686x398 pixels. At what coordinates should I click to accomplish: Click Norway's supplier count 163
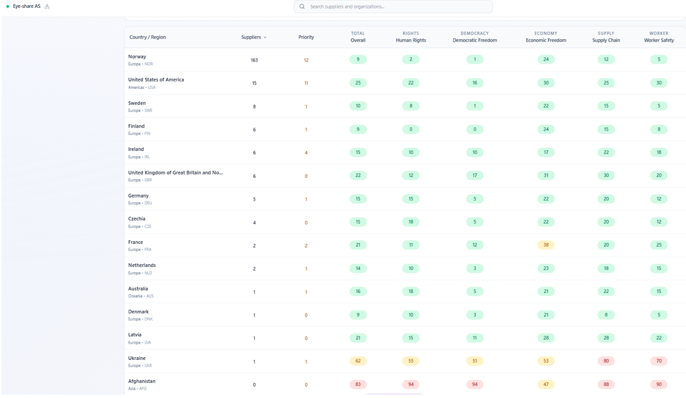click(254, 60)
